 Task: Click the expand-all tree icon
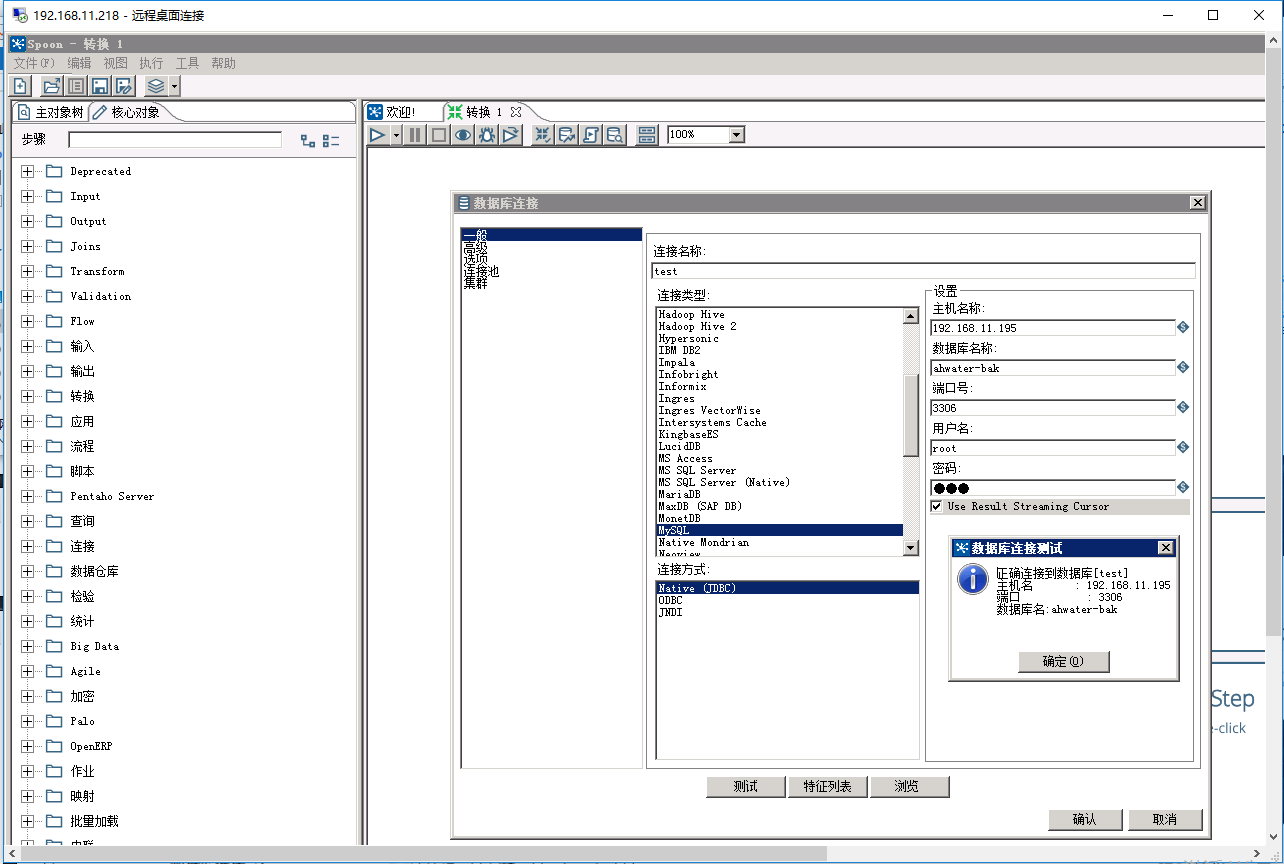point(308,141)
